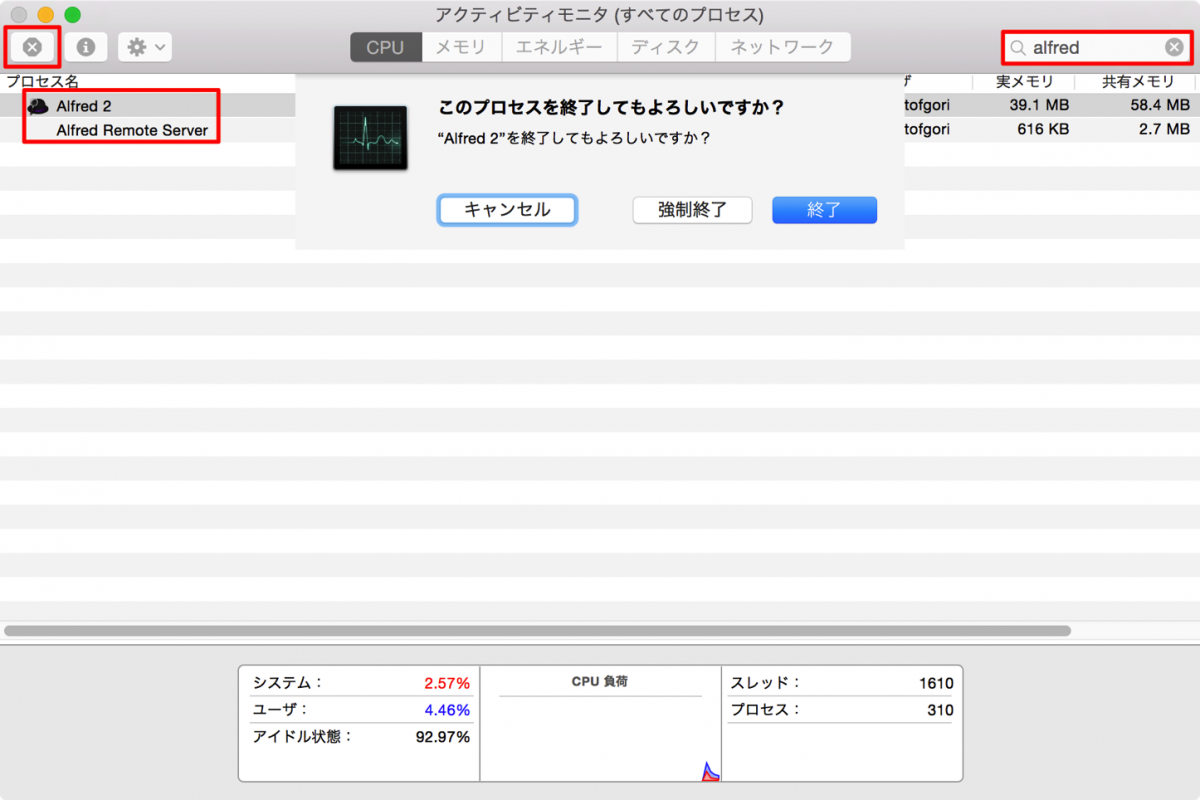
Task: Sort by the プロセス名 column header
Action: click(x=44, y=81)
